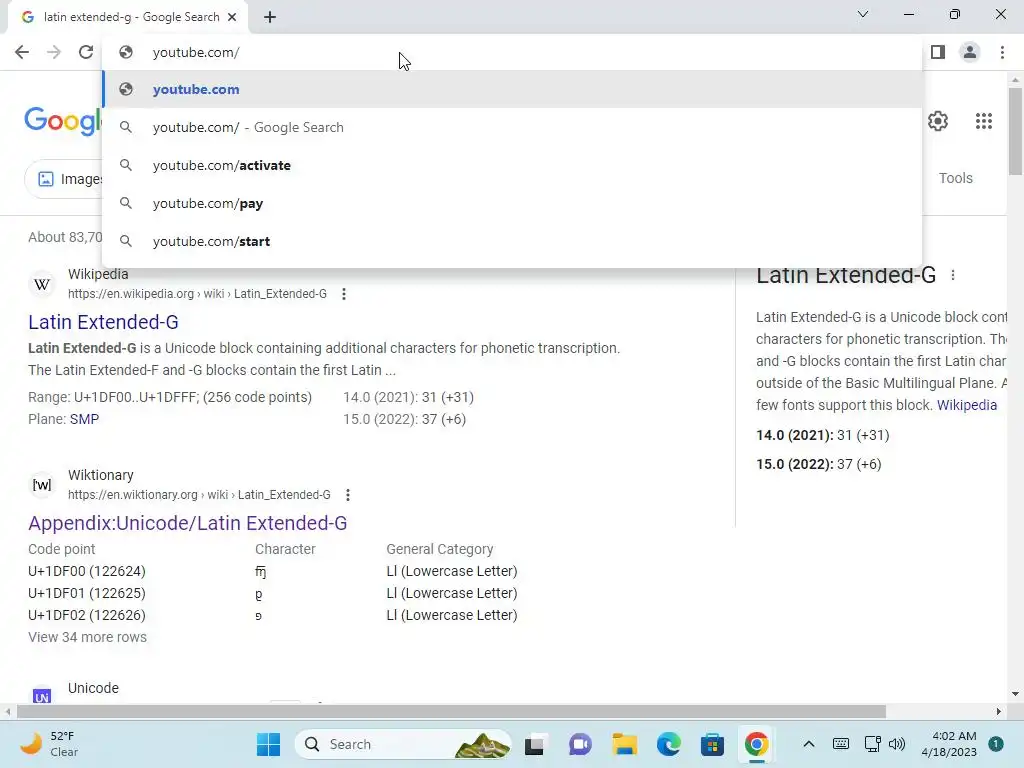
Task: Click the horizontal scrollbar thumb
Action: [451, 711]
